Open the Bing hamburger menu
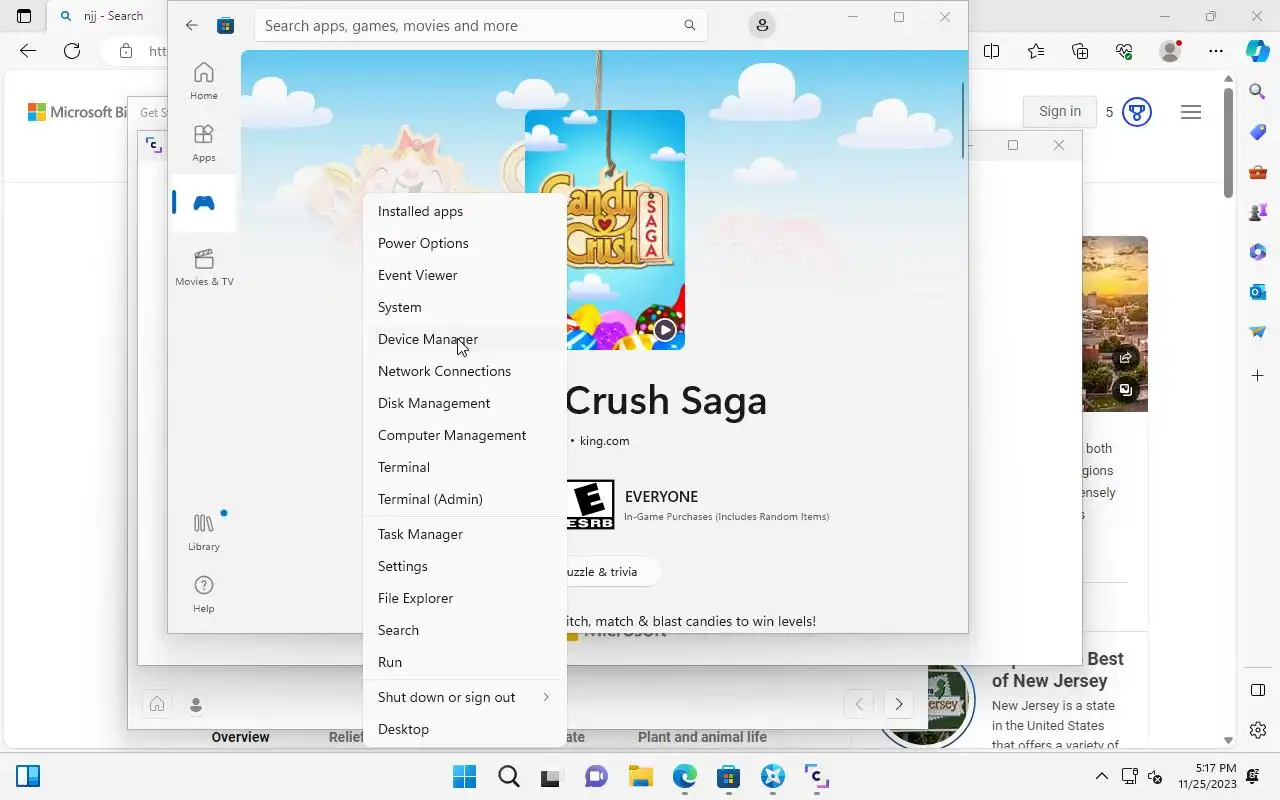Image resolution: width=1280 pixels, height=800 pixels. (1190, 112)
